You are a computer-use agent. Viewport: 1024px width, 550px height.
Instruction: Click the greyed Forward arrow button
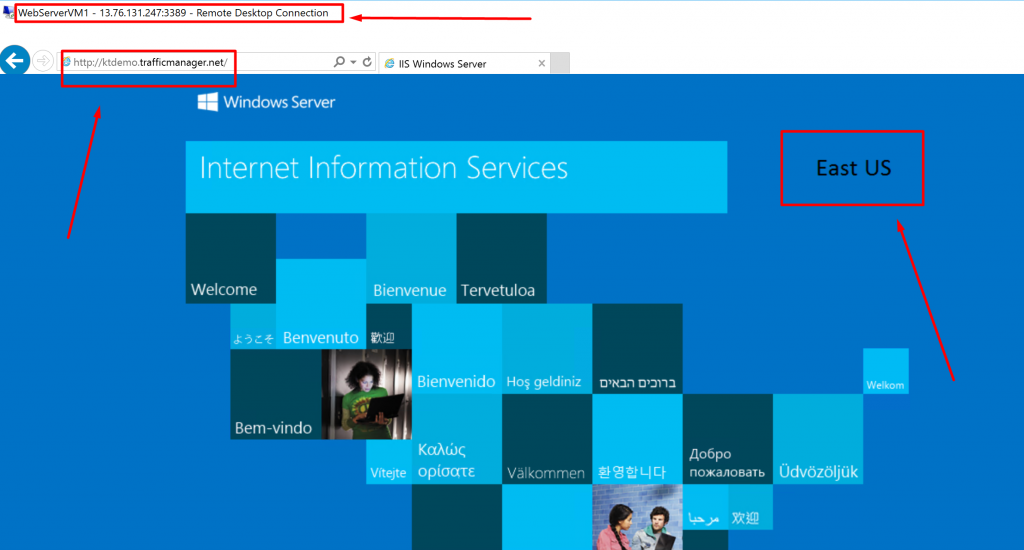(x=43, y=61)
